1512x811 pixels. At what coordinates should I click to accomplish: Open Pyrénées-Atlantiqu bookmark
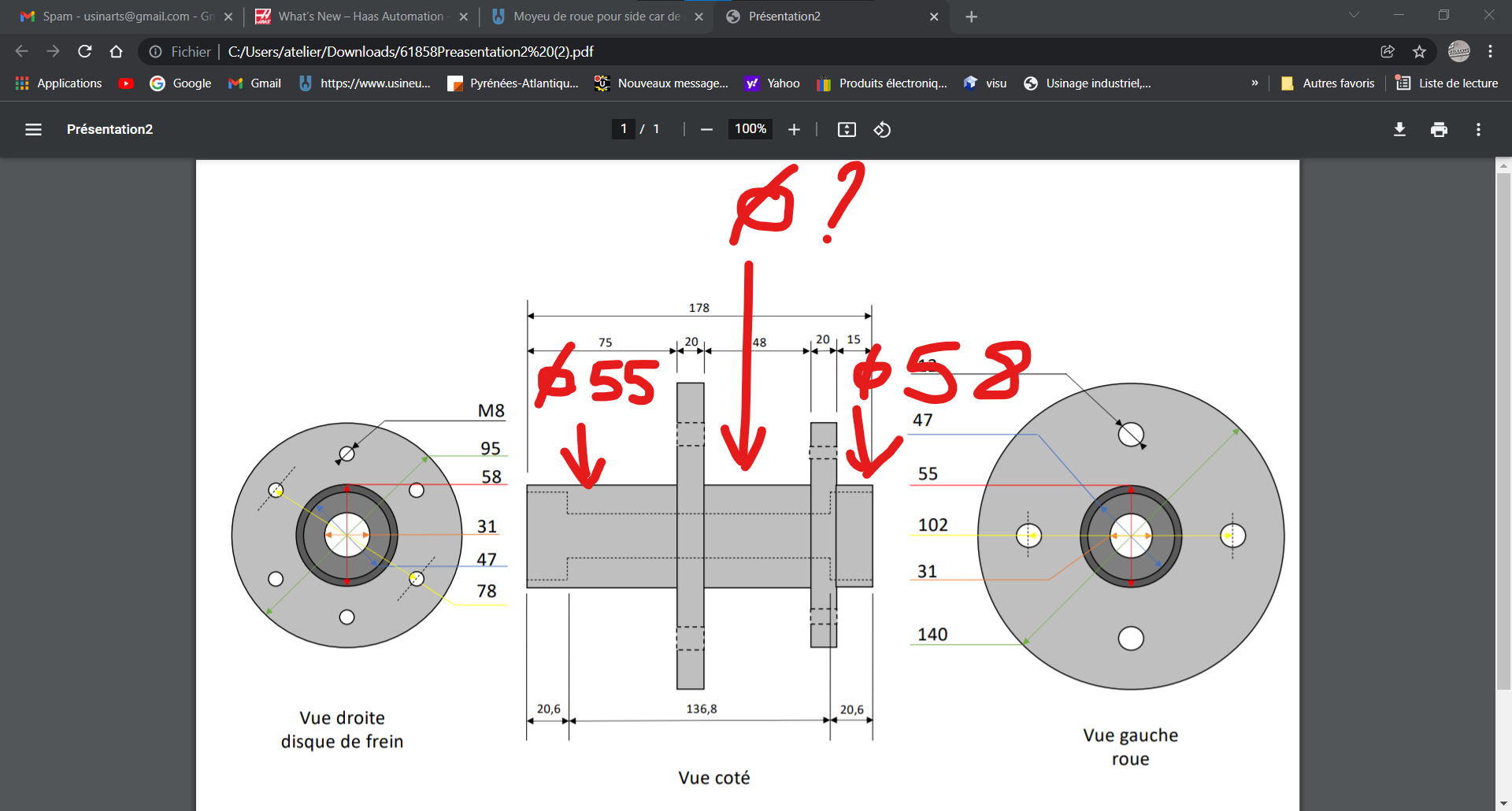[513, 83]
